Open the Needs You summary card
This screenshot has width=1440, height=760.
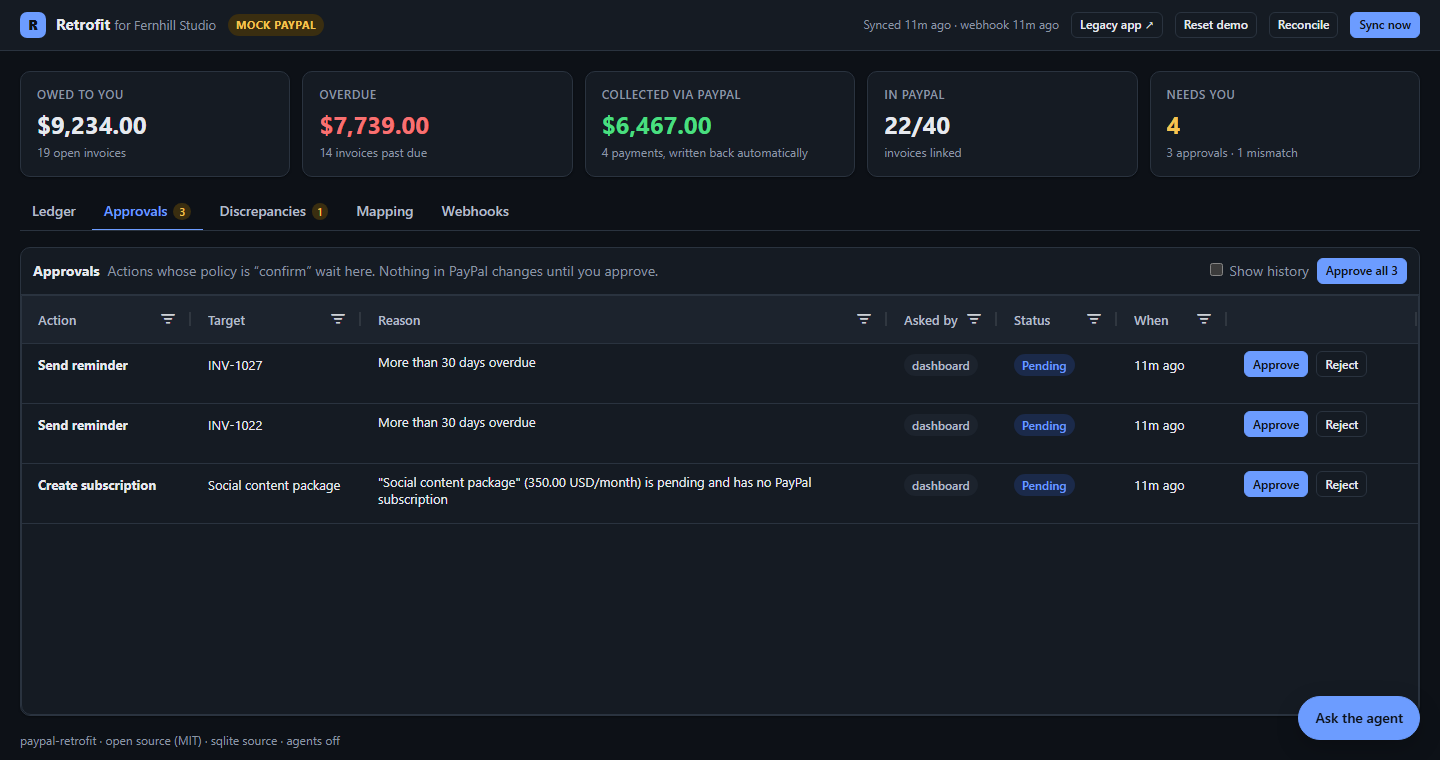point(1285,124)
